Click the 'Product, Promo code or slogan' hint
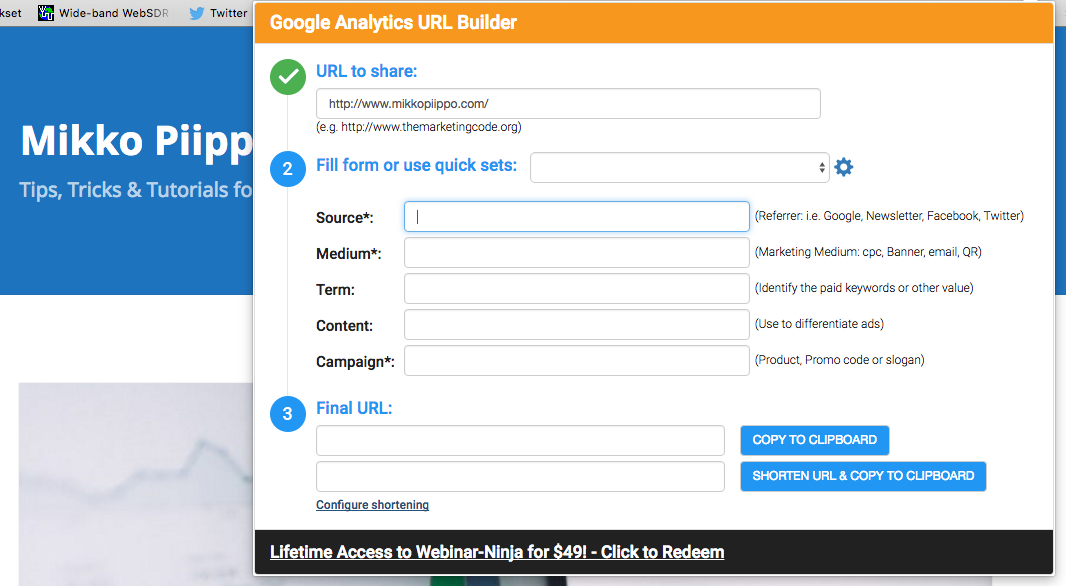Screen dimensions: 1066x586 click(x=840, y=360)
